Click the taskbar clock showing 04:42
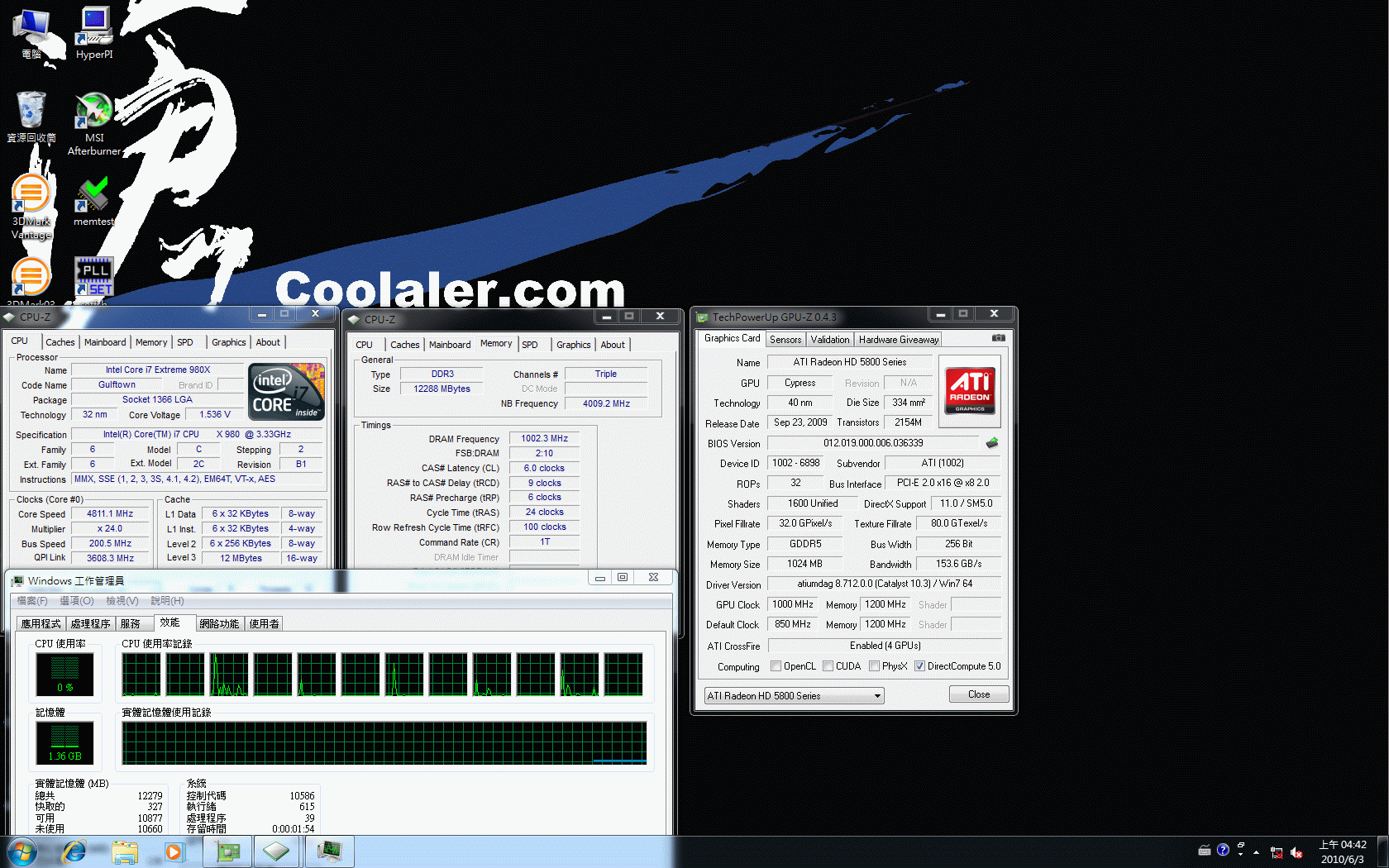 (1343, 852)
